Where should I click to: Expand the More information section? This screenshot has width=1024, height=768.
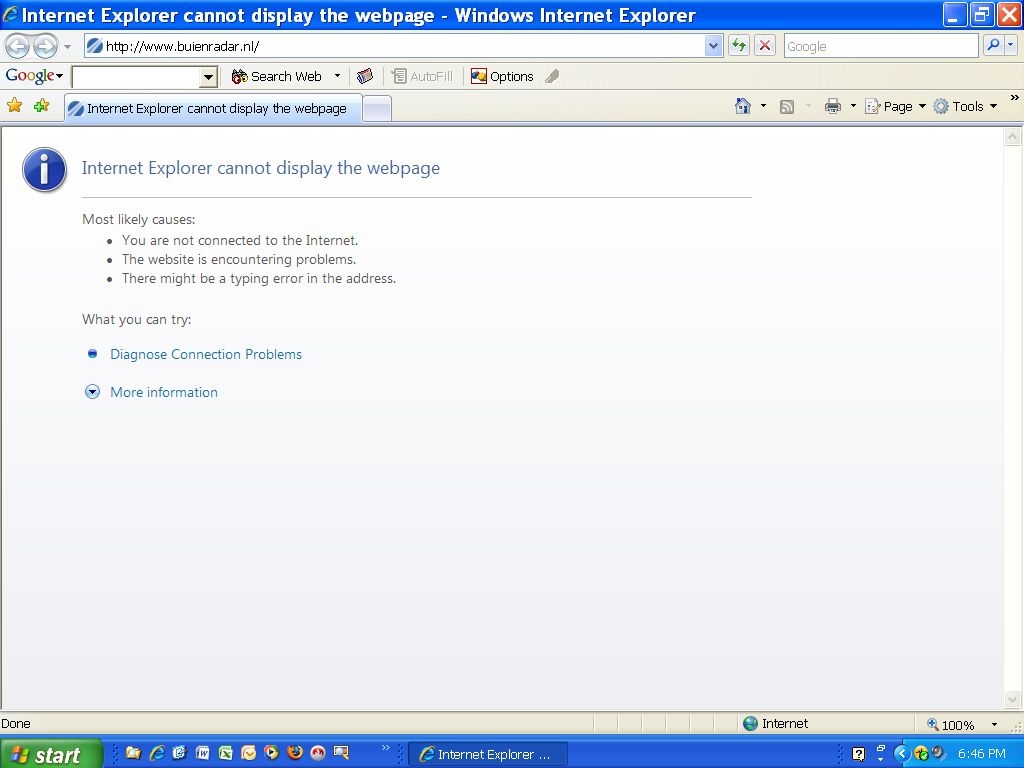click(163, 392)
